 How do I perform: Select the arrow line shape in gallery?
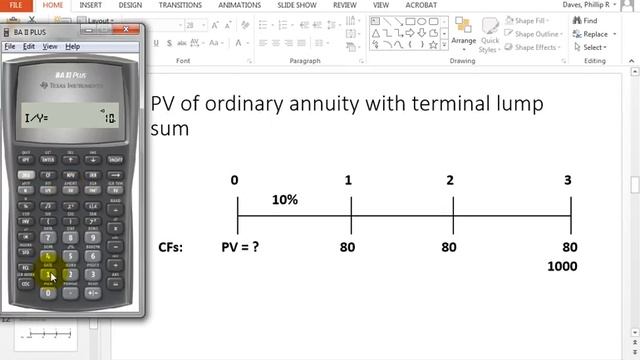tap(398, 21)
